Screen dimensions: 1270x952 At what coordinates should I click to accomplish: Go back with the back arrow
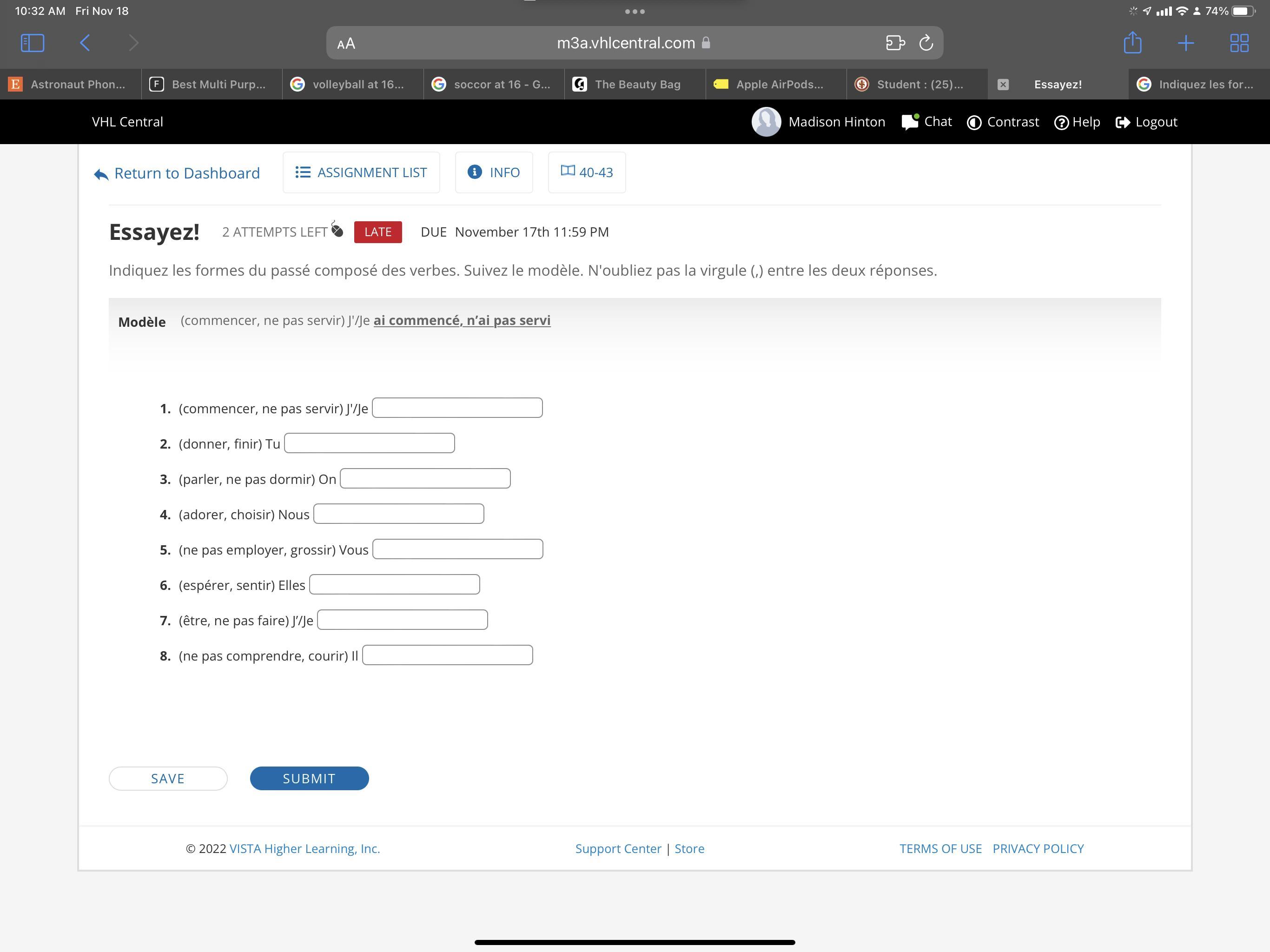coord(85,43)
